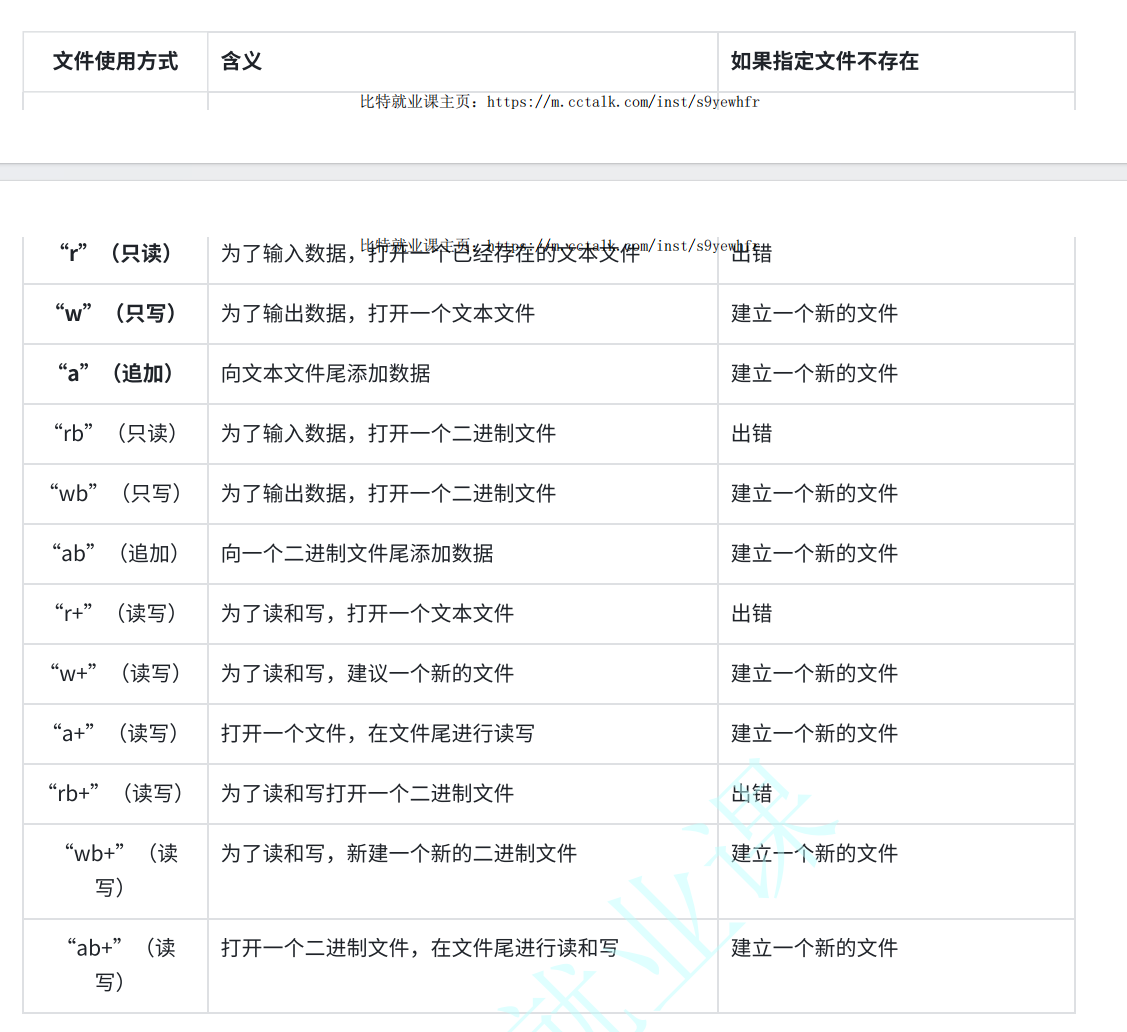
Task: Click 出错 in the "rb" row
Action: click(752, 433)
